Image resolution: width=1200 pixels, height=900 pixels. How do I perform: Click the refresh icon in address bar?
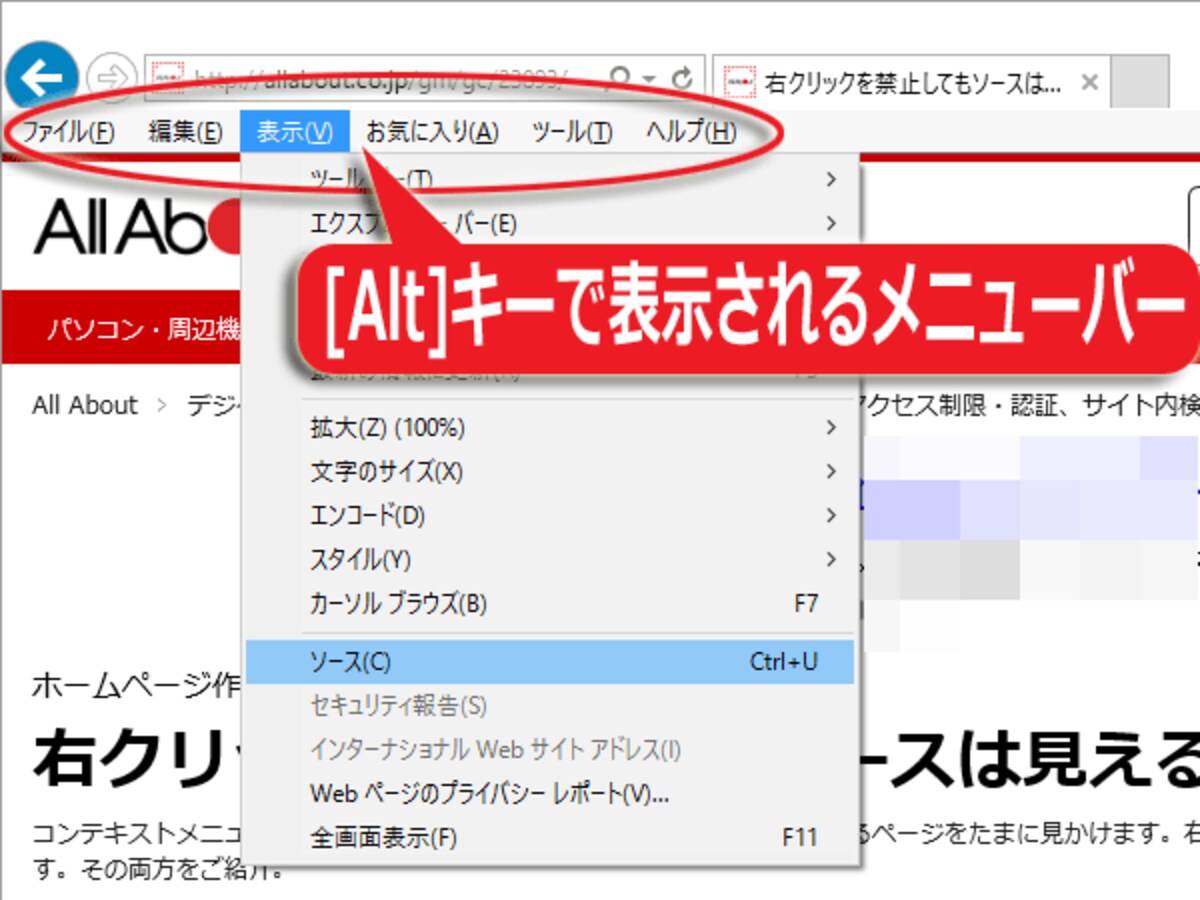coord(683,78)
